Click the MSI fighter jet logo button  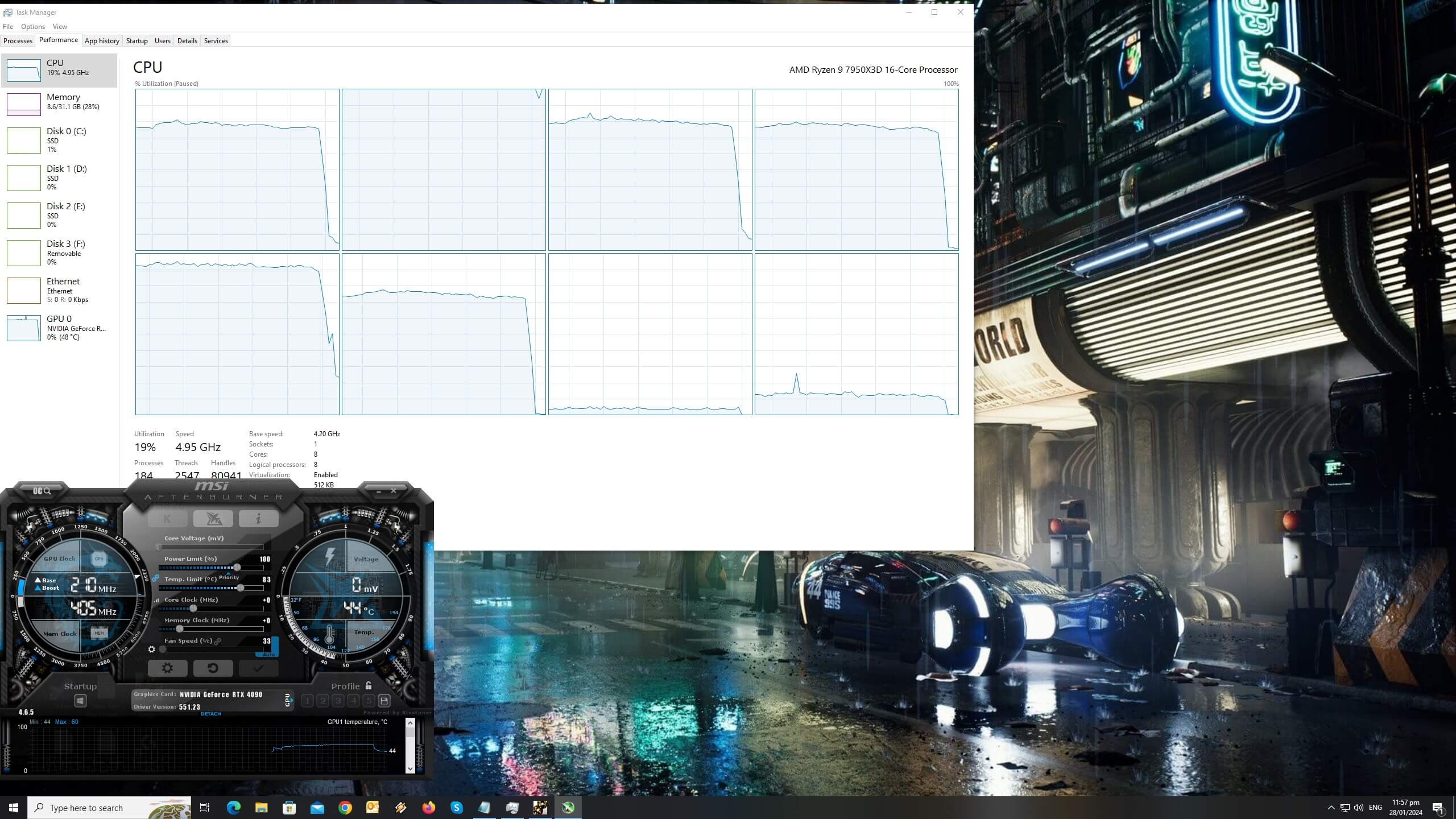pyautogui.click(x=213, y=519)
